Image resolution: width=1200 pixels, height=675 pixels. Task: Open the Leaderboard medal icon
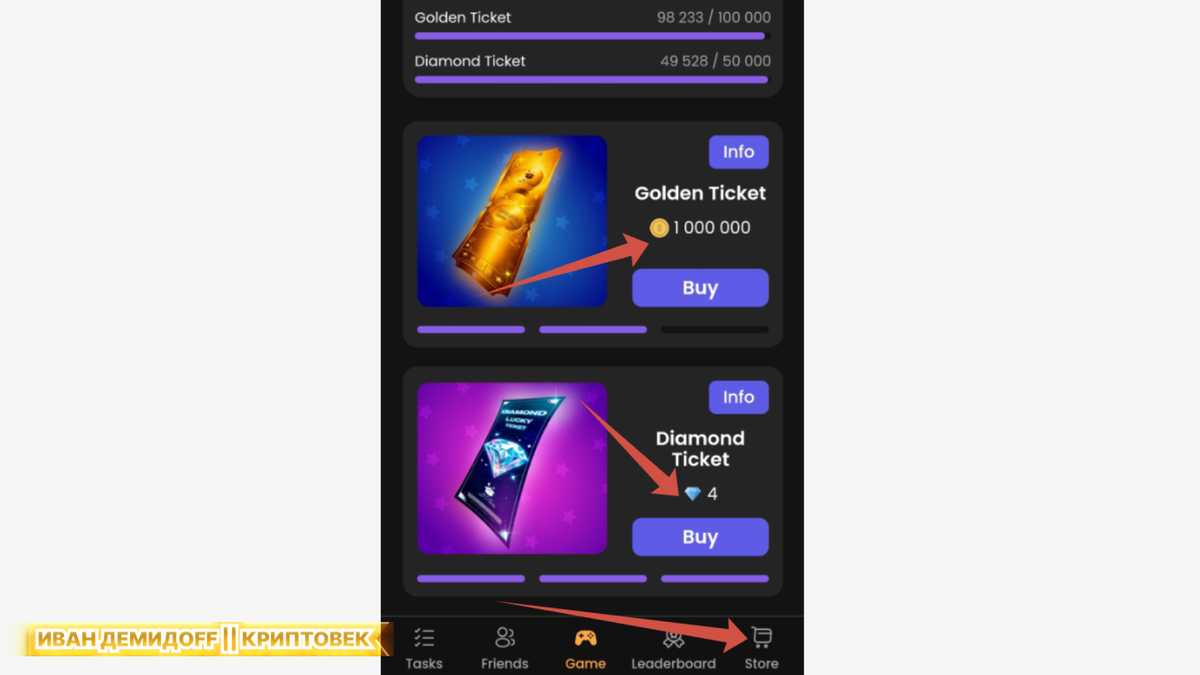[x=673, y=638]
